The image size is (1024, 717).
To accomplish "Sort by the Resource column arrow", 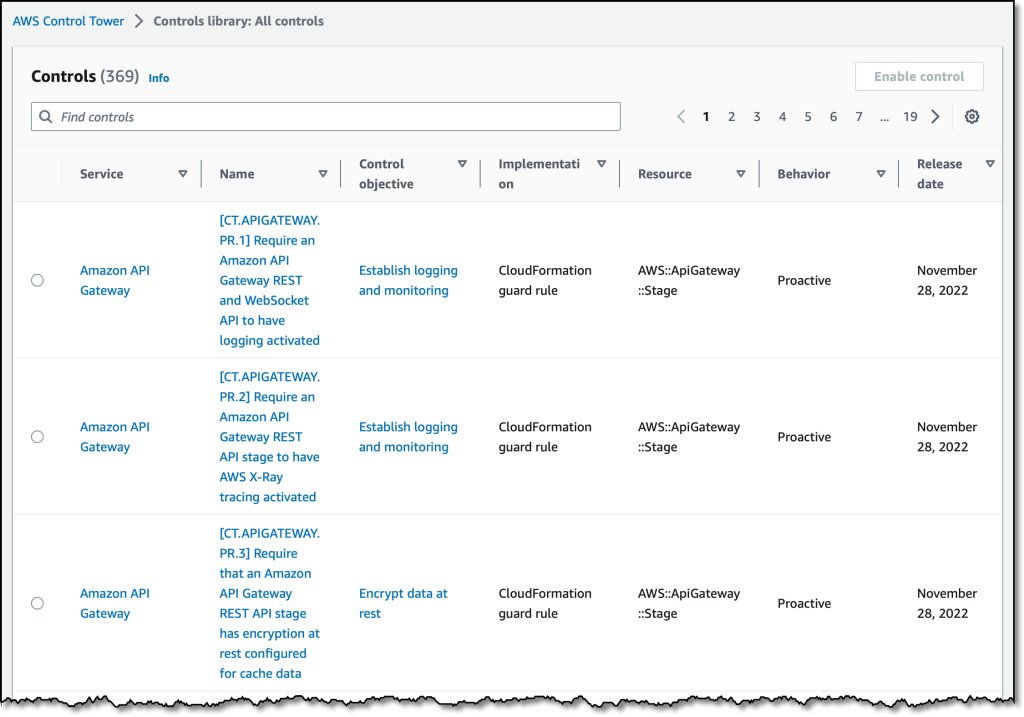I will click(741, 174).
